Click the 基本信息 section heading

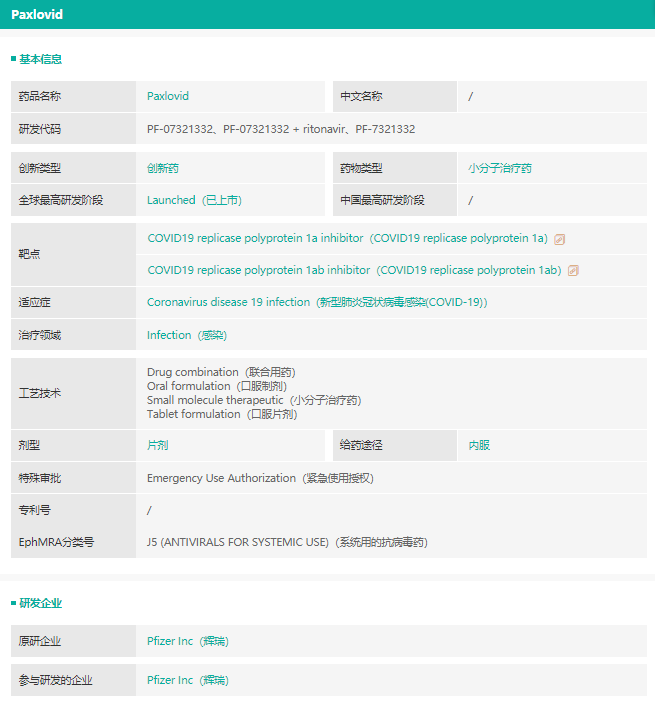coord(40,59)
